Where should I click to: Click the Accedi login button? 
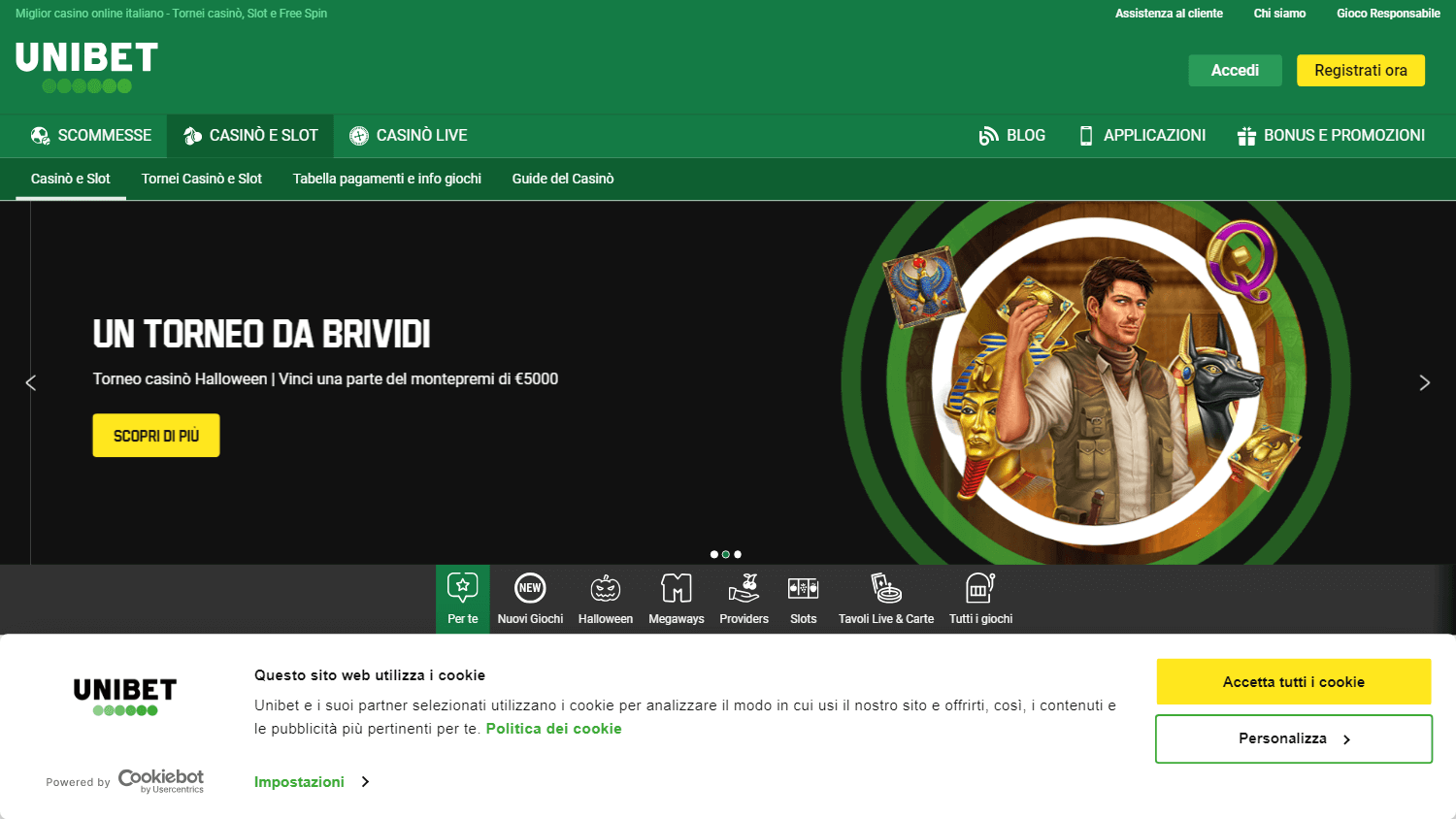tap(1235, 71)
